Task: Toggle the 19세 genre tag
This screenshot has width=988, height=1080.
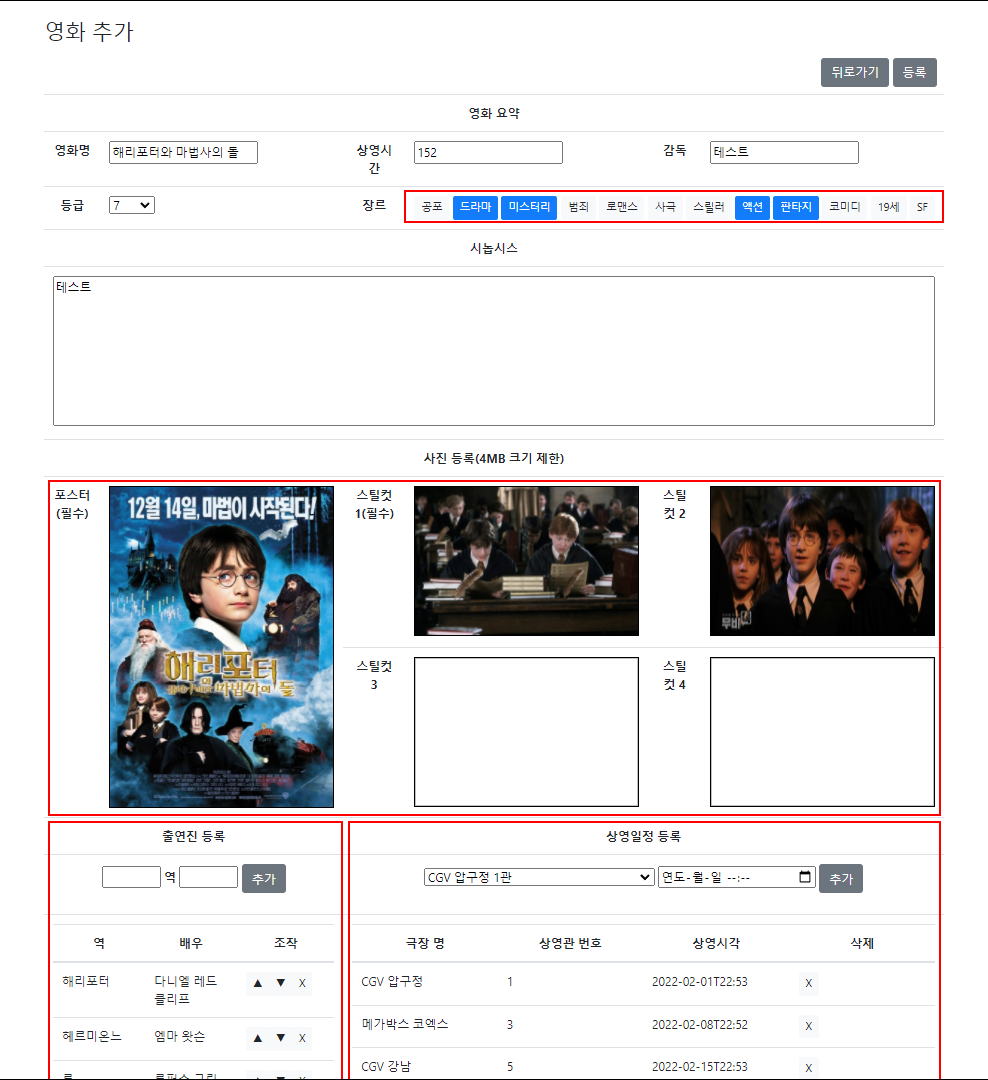Action: click(889, 207)
